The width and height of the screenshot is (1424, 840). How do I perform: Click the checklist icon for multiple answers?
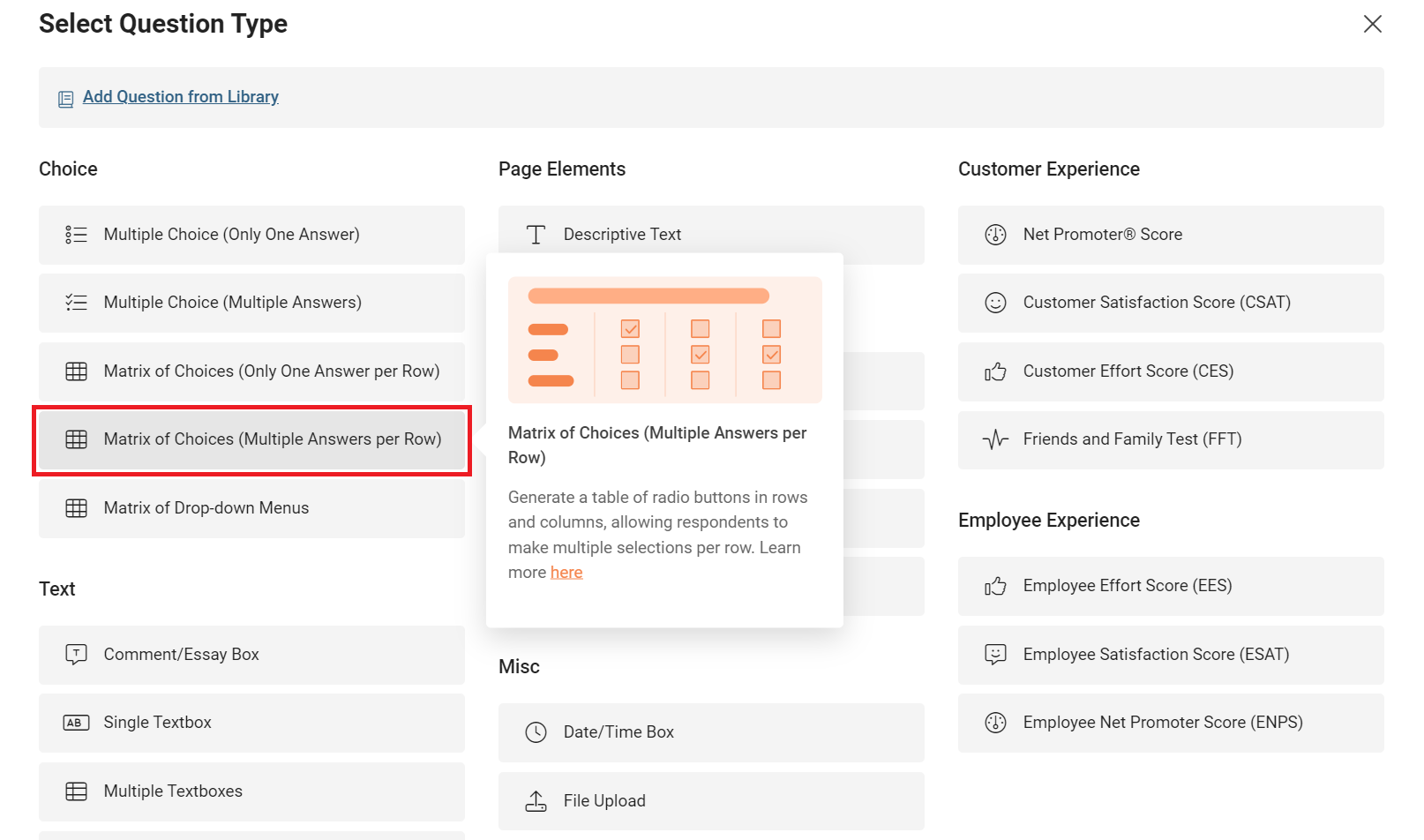77,303
